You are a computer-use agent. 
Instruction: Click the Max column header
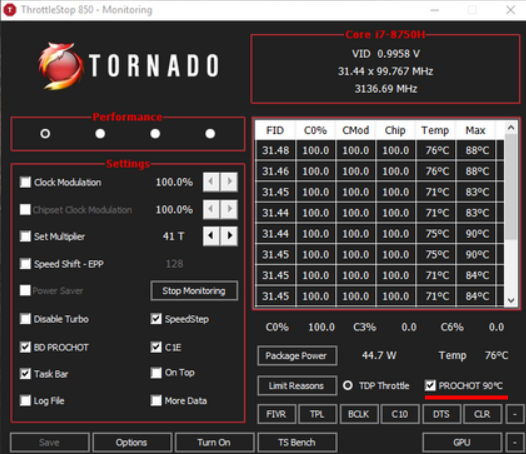475,130
